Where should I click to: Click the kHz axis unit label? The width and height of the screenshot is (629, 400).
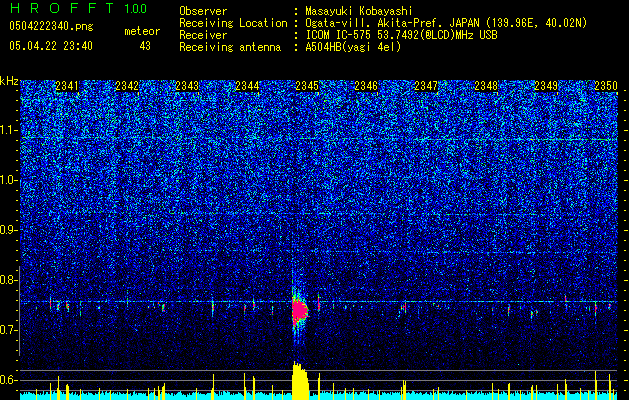click(x=9, y=81)
